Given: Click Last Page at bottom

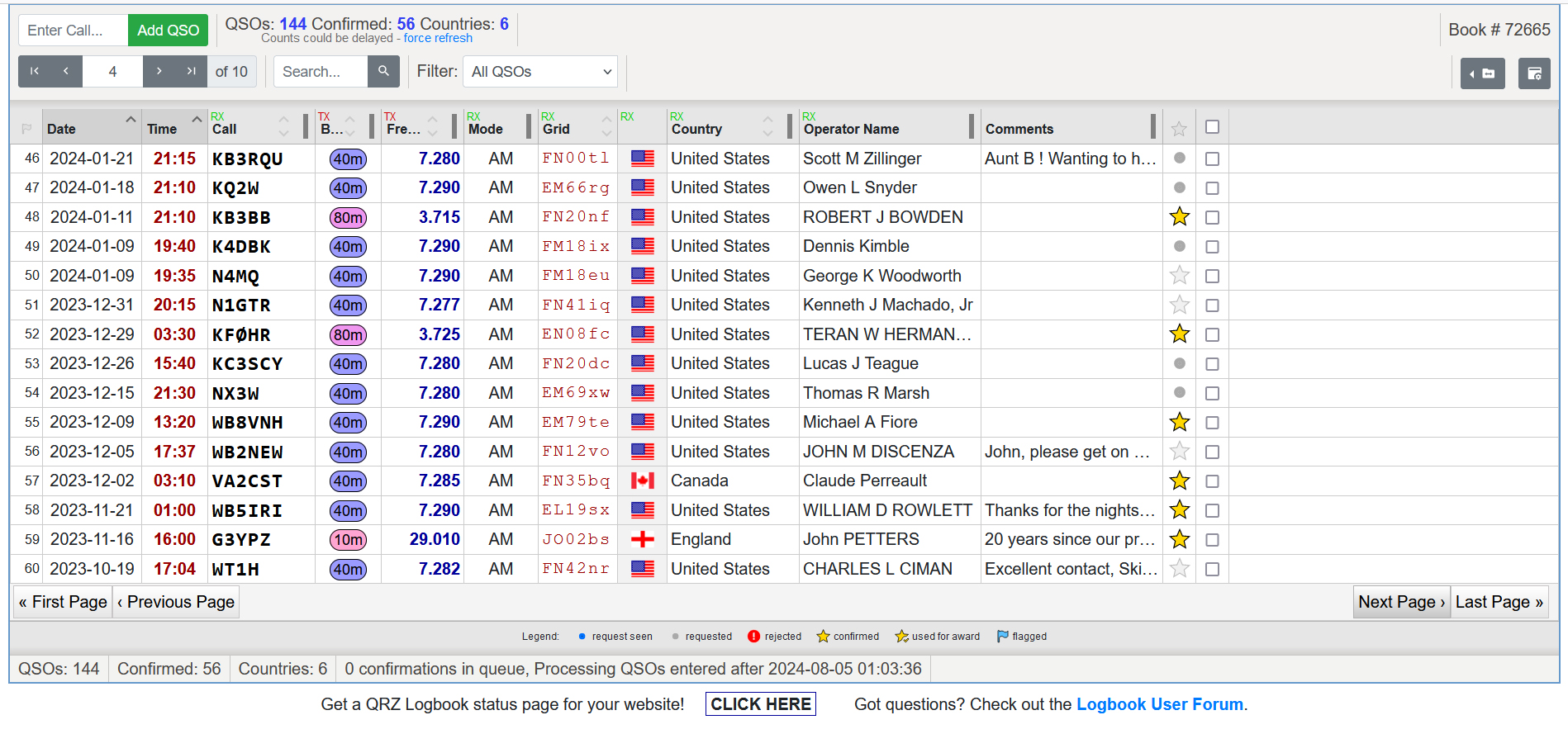Looking at the screenshot, I should pyautogui.click(x=1499, y=602).
